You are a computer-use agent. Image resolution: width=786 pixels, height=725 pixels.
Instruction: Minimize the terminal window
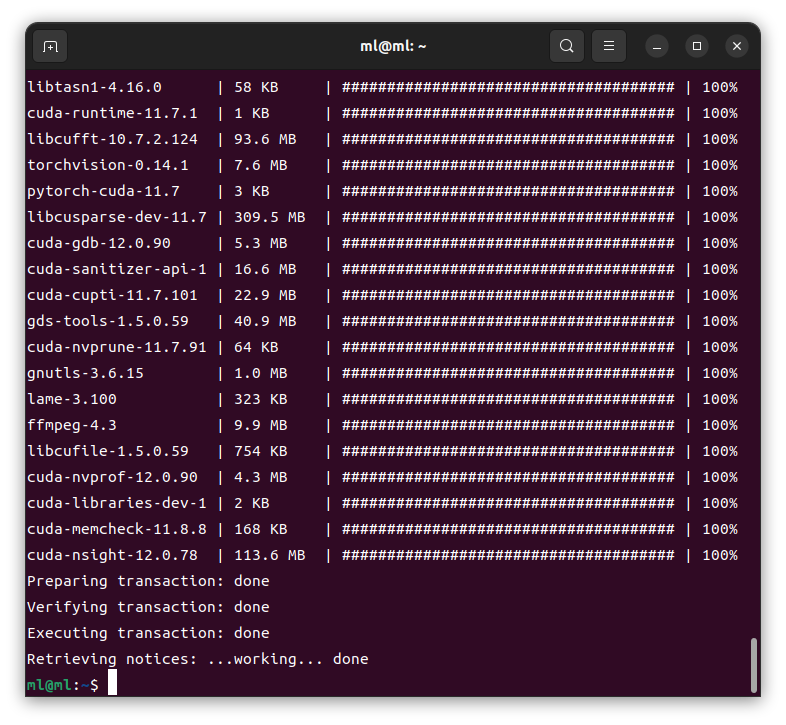pos(657,46)
